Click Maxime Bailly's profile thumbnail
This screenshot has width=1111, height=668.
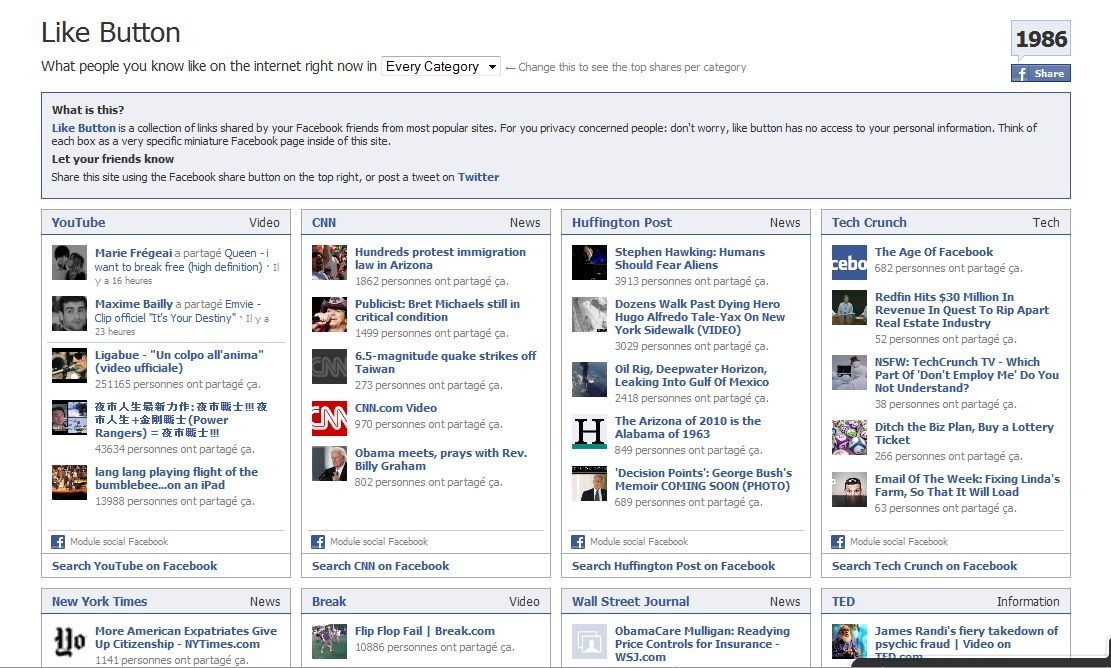coord(69,314)
